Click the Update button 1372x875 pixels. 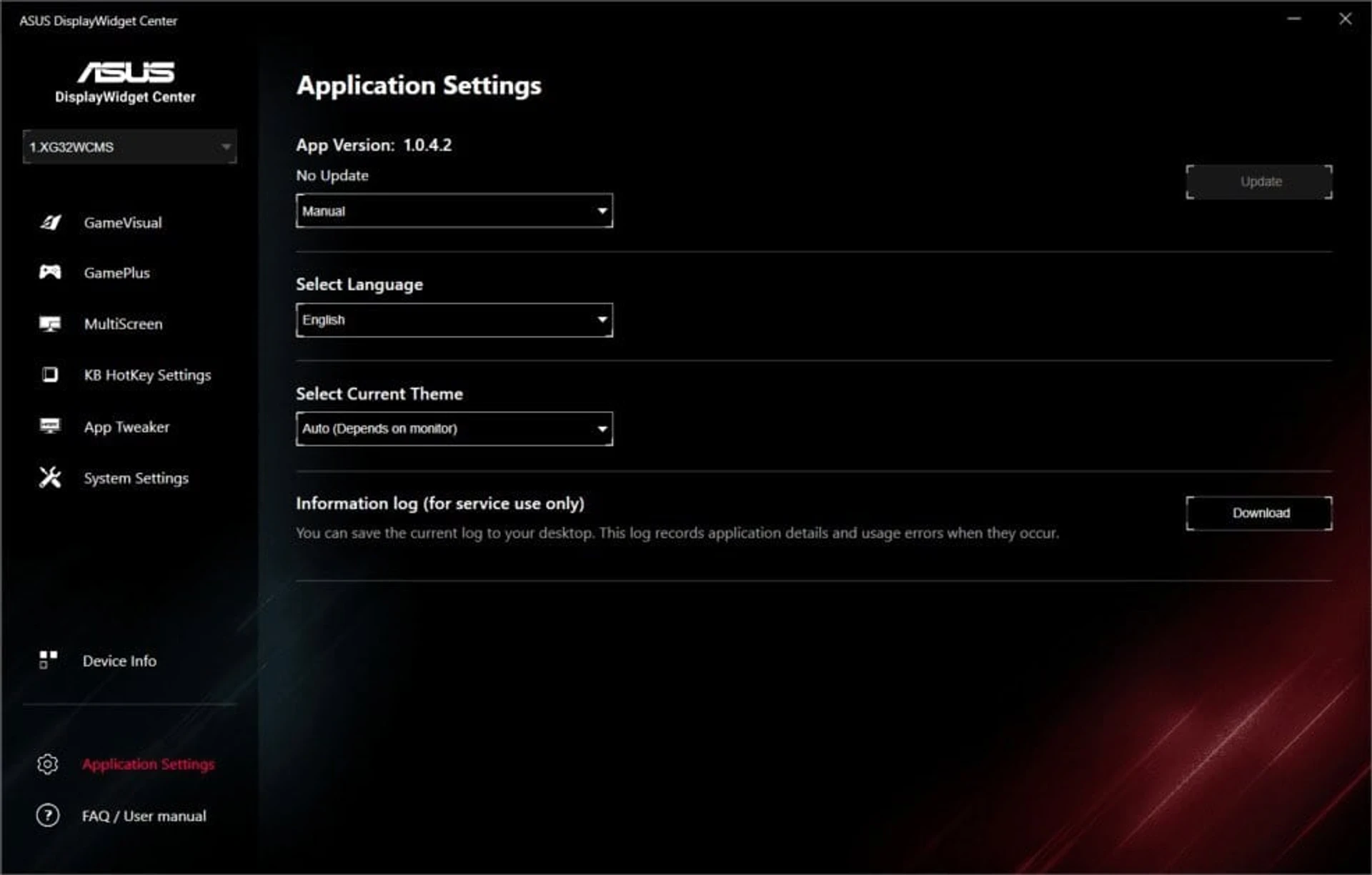[1259, 182]
